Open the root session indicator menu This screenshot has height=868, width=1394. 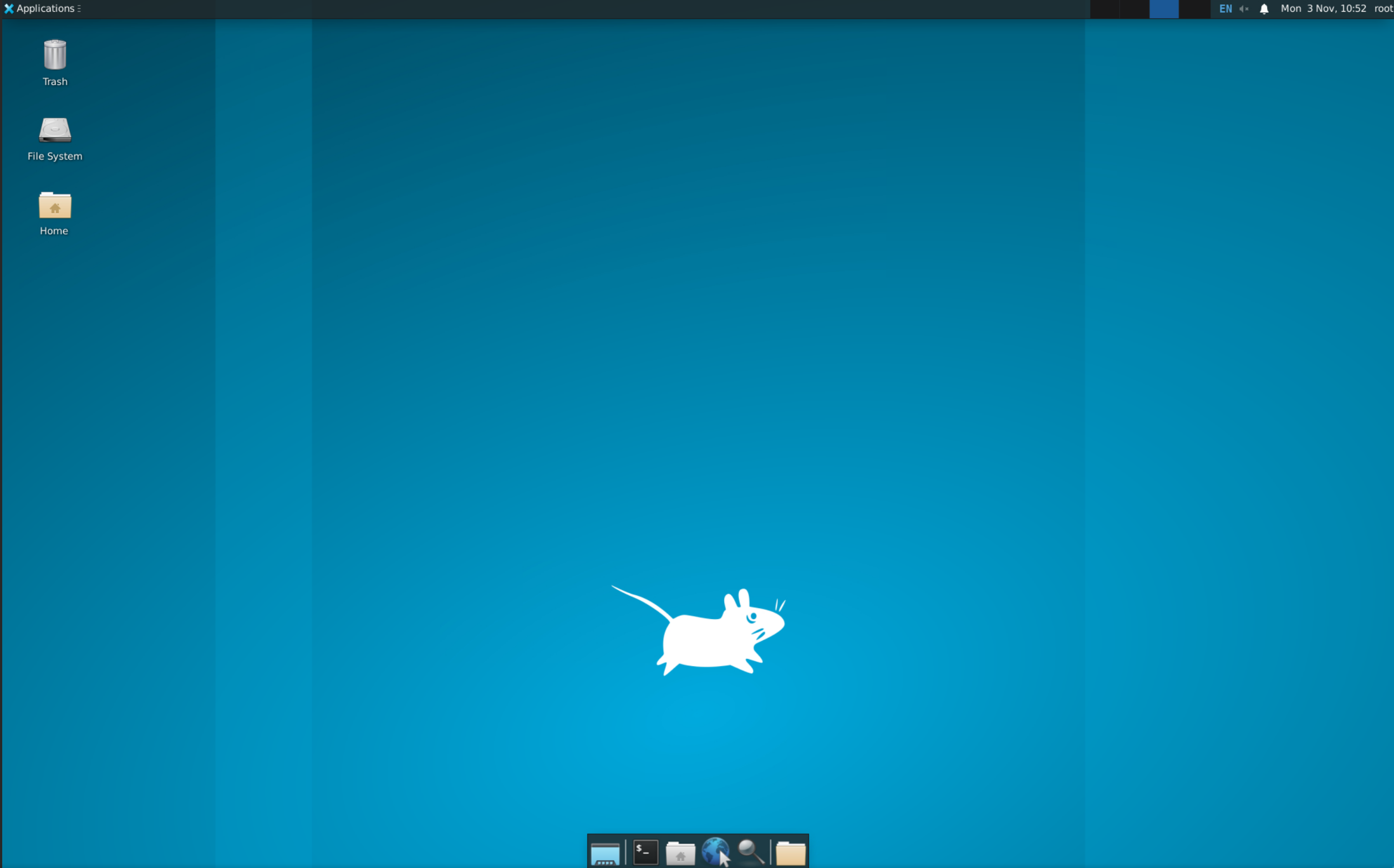click(x=1383, y=9)
